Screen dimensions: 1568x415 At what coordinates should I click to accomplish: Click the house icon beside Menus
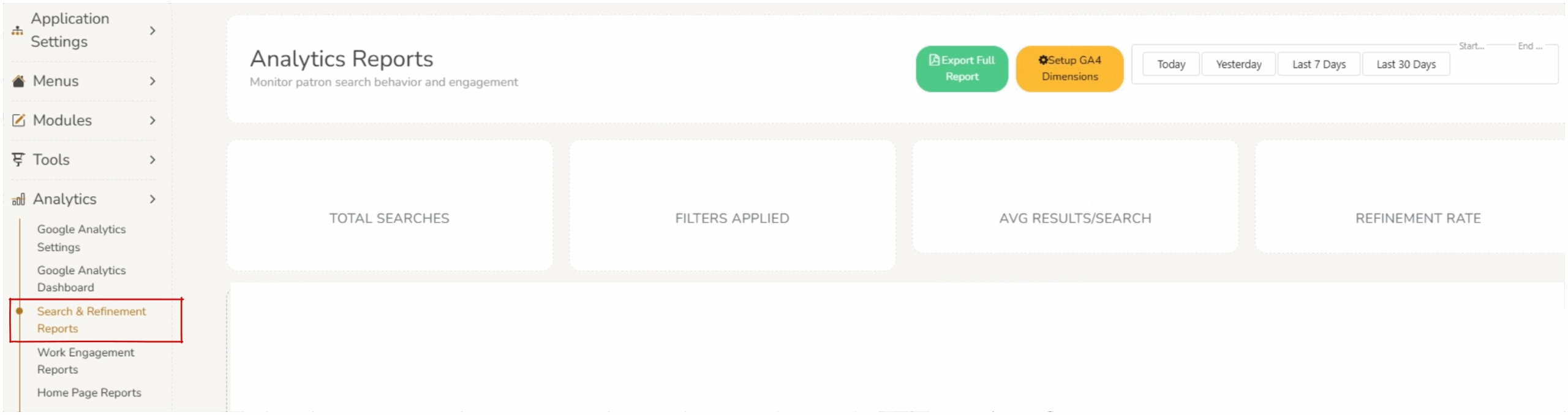pyautogui.click(x=18, y=81)
